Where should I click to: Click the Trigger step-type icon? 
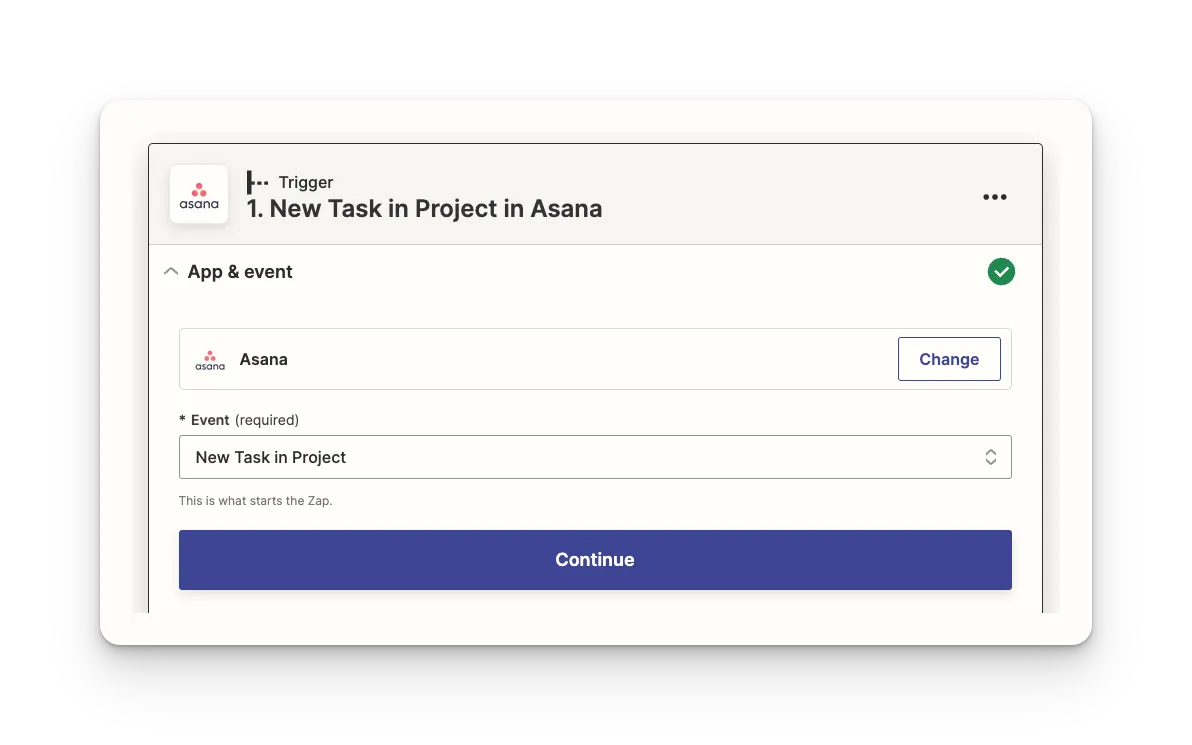click(x=258, y=182)
